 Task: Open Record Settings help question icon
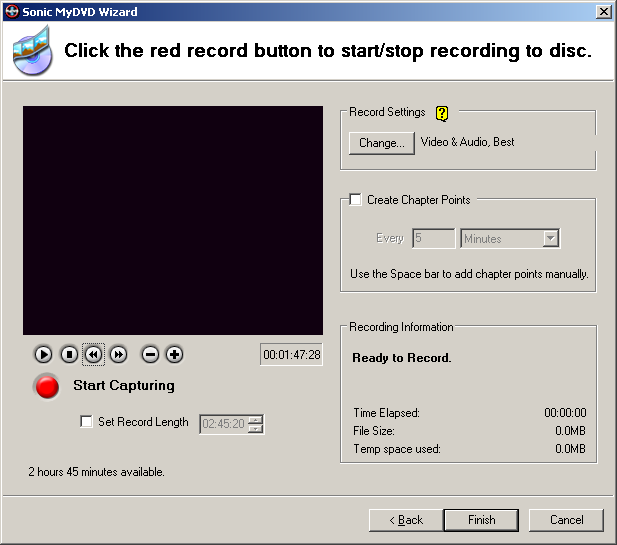(x=442, y=113)
